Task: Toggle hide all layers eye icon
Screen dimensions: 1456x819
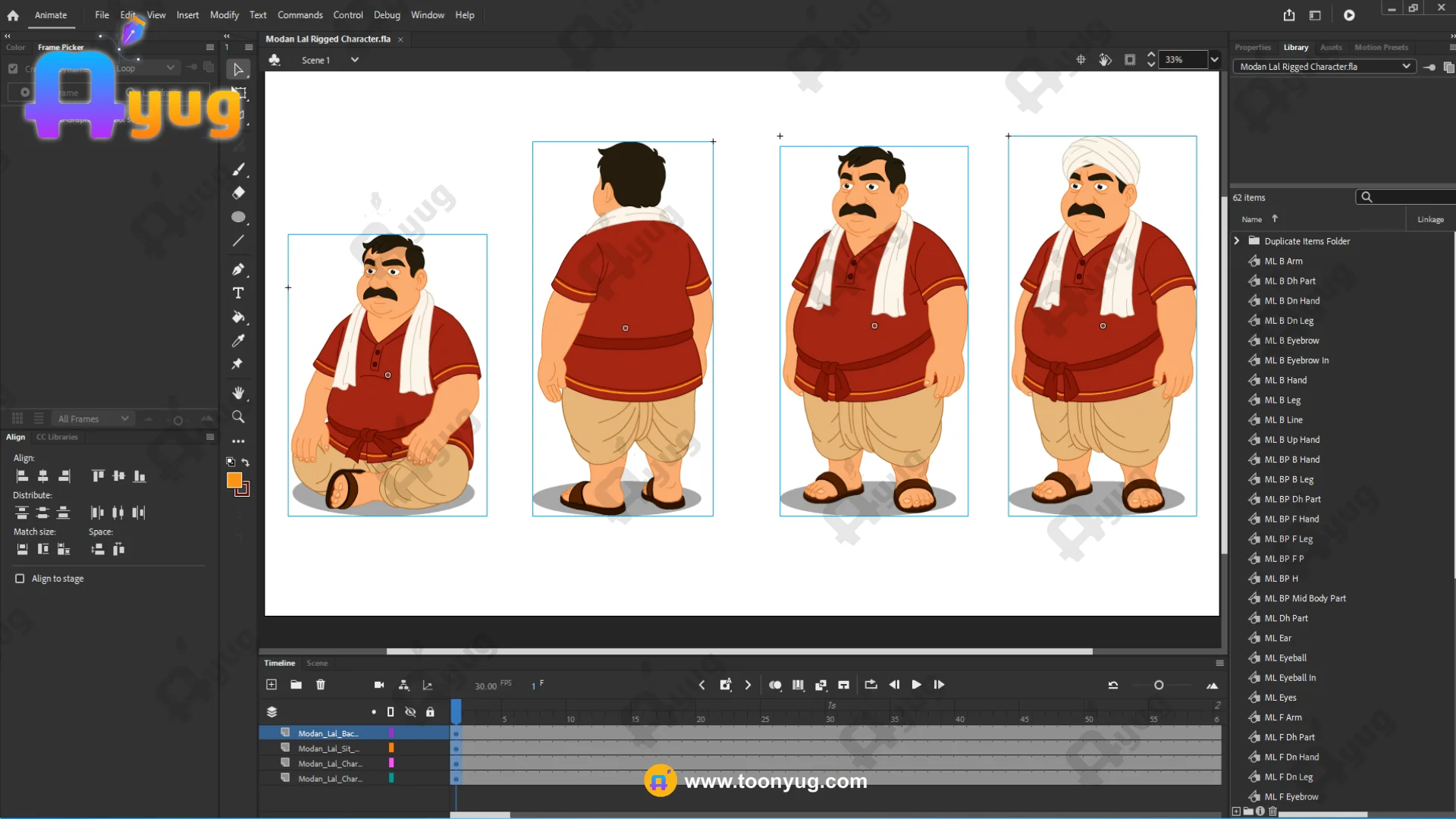Action: pyautogui.click(x=410, y=712)
